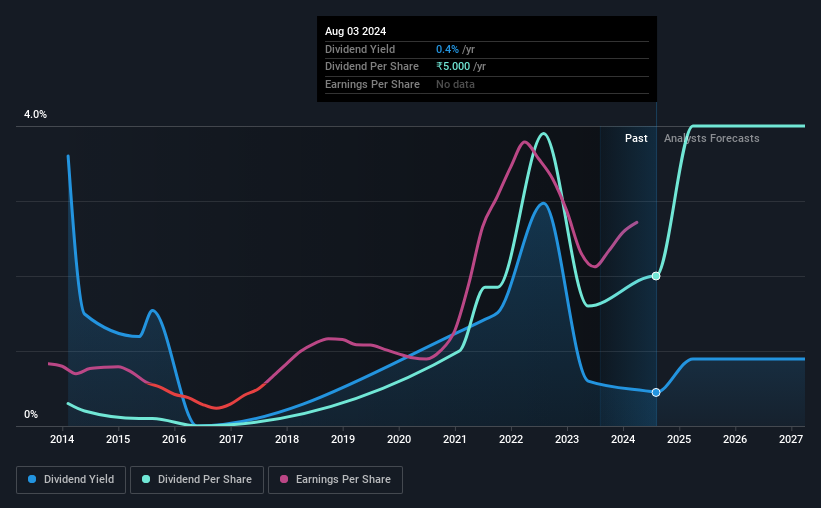
Task: Click the 'Aug 03 2024' tooltip date
Action: (356, 31)
